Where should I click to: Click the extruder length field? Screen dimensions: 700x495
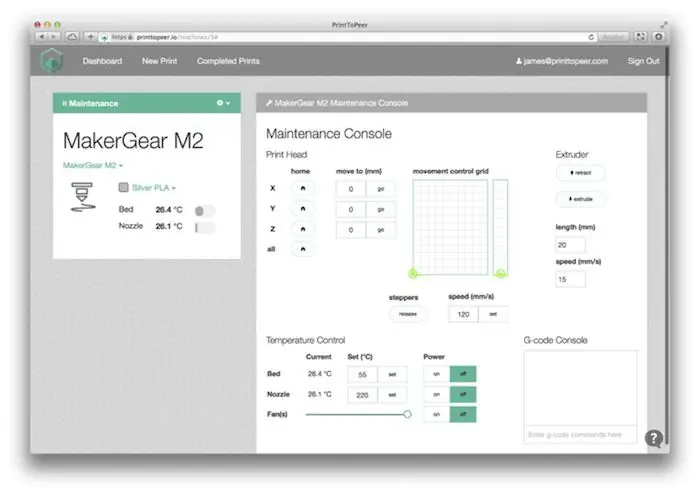[571, 245]
